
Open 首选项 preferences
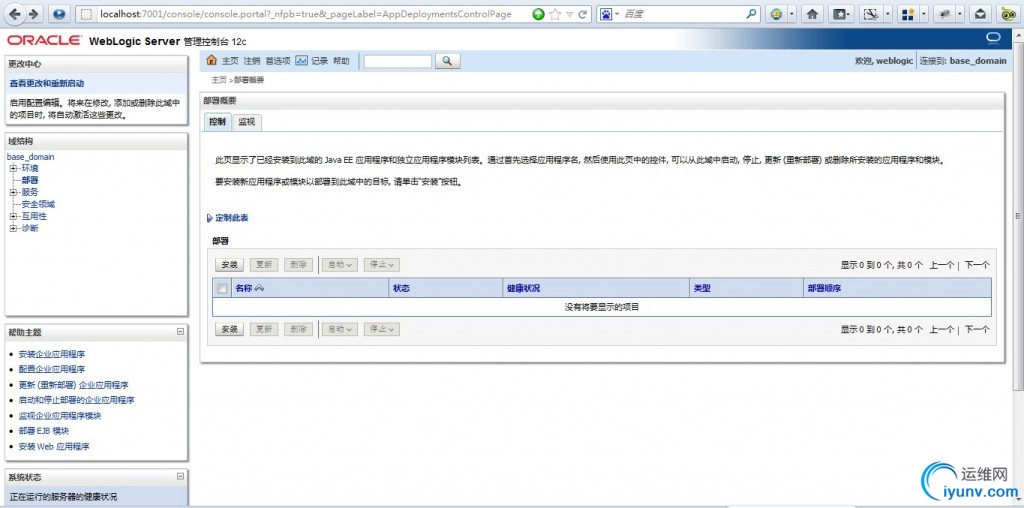click(x=278, y=61)
